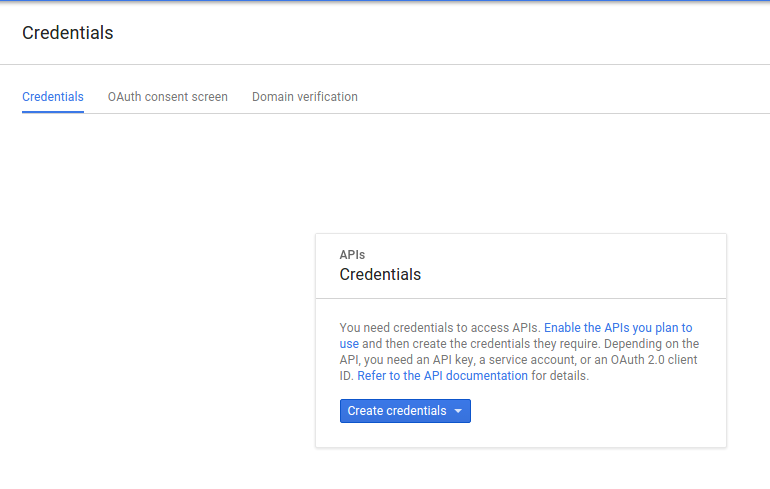Click the blue loading bar at the page top
This screenshot has height=489, width=770.
click(x=385, y=1)
